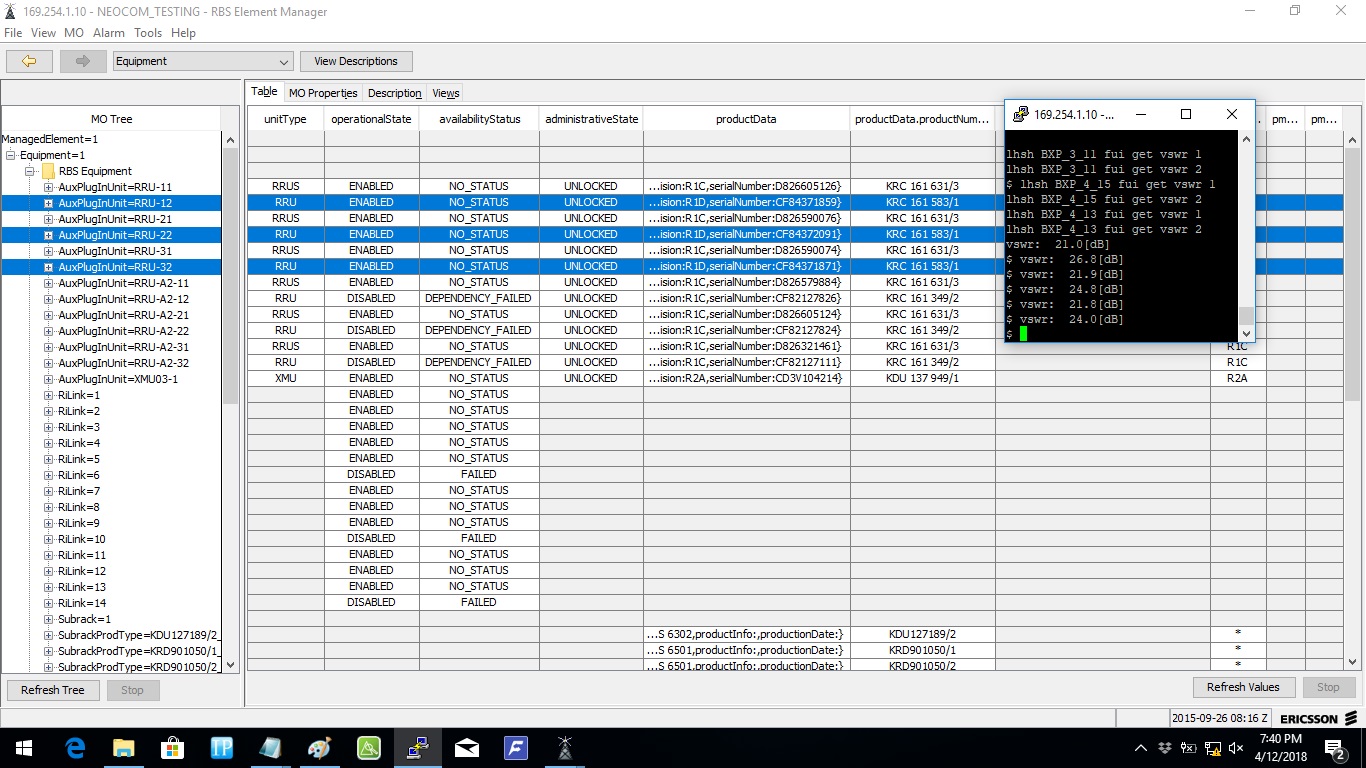The image size is (1366, 768).
Task: Click the Windows Start button
Action: click(x=24, y=748)
